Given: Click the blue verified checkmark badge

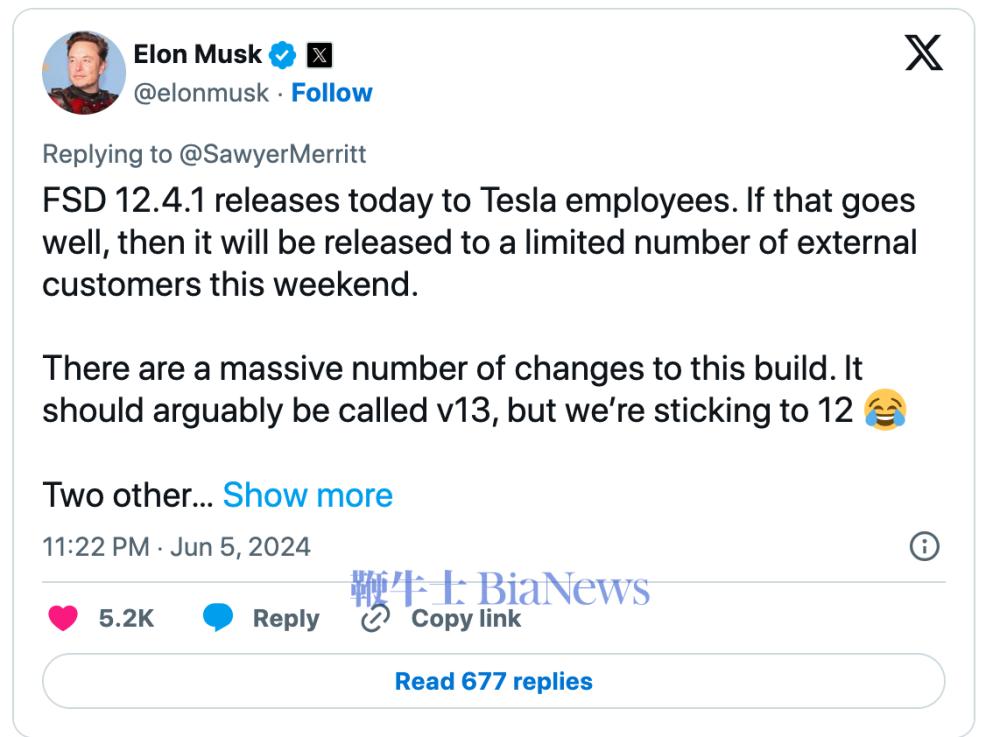Looking at the screenshot, I should pyautogui.click(x=283, y=54).
